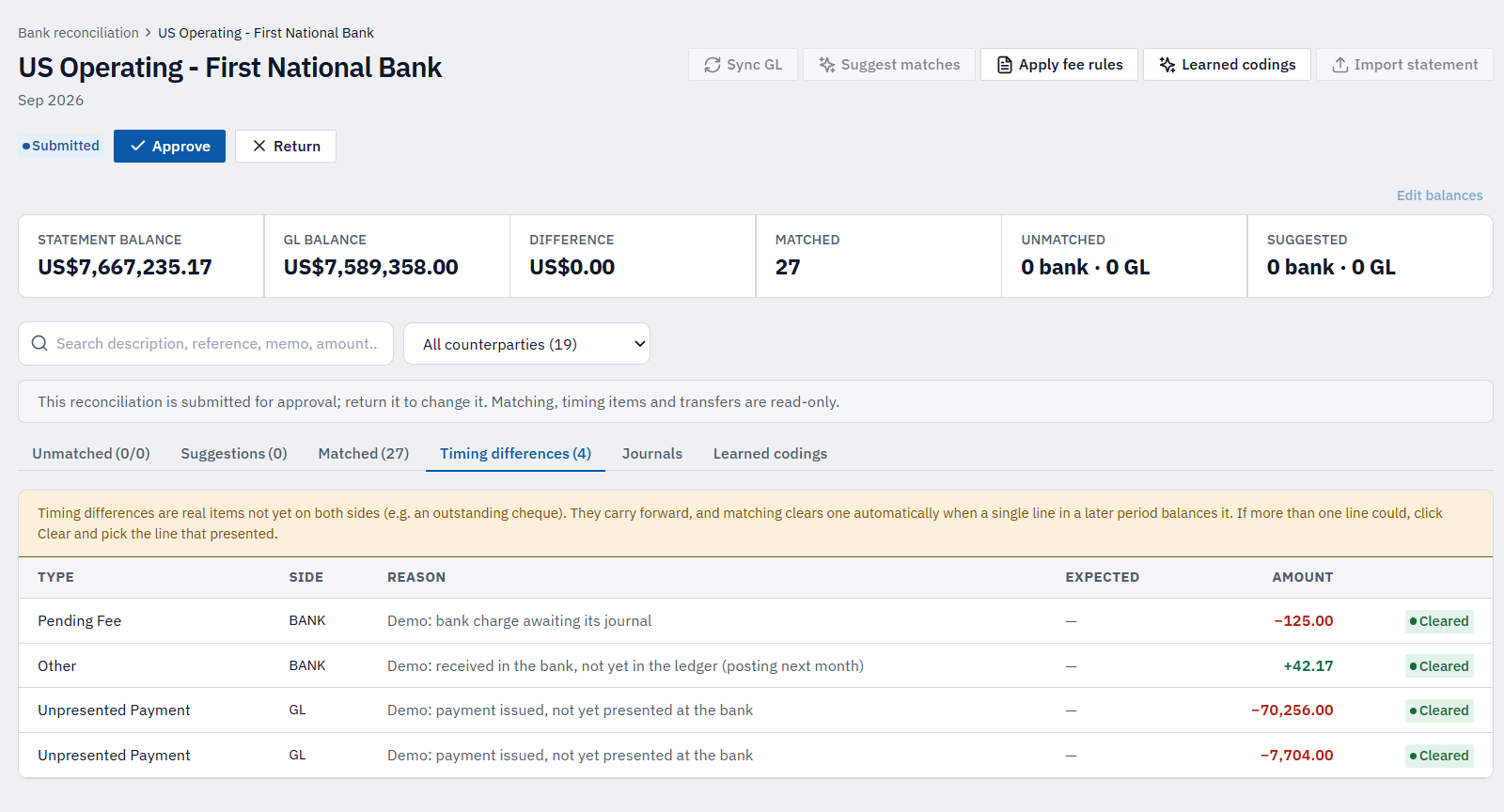Click the Submitted status badge

60,146
